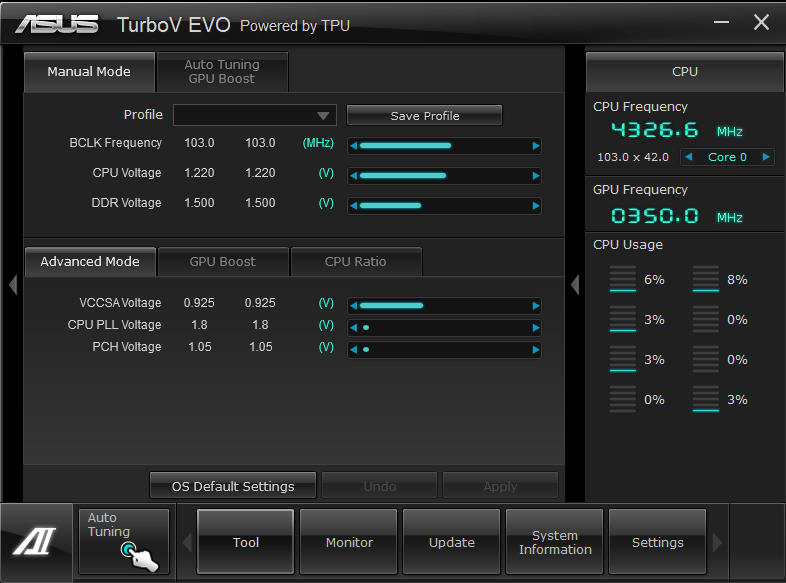Image resolution: width=786 pixels, height=583 pixels.
Task: Click the GPU frequency 0350.0 readout
Action: point(655,216)
